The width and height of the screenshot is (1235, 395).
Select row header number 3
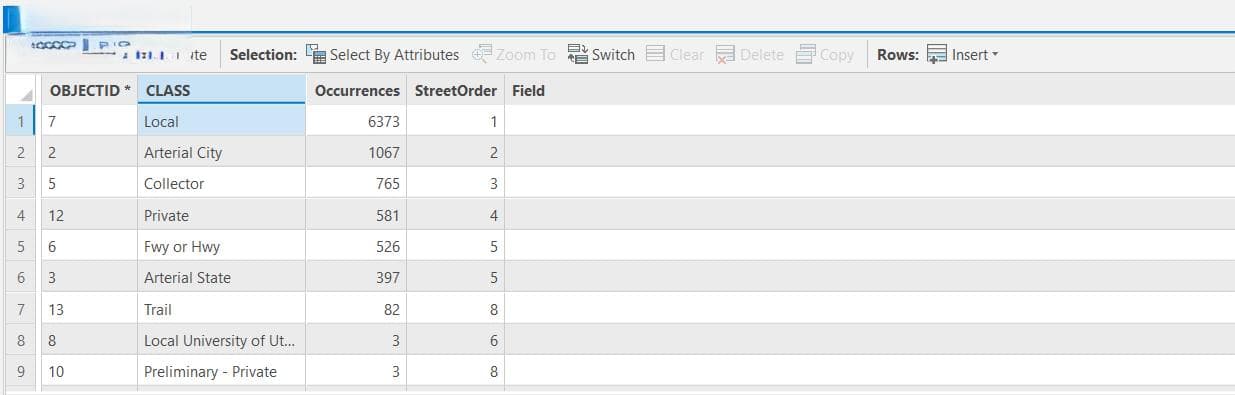click(x=21, y=184)
